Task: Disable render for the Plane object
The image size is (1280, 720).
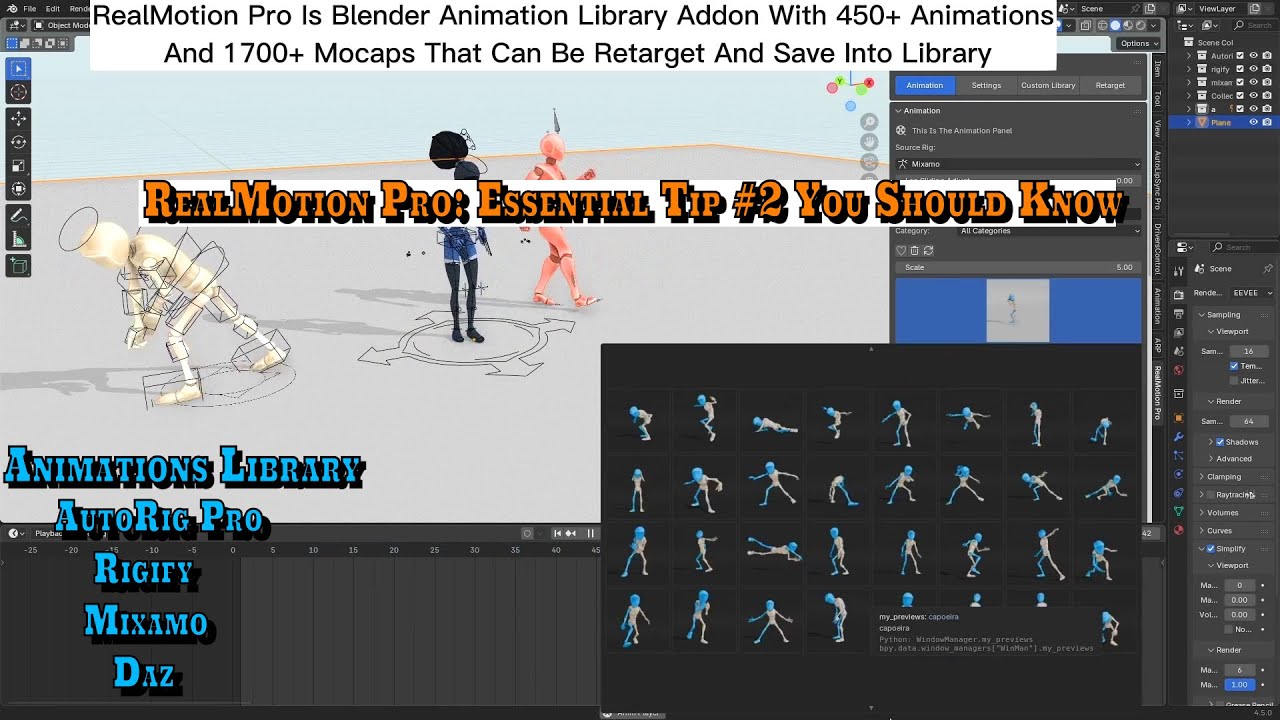Action: [x=1267, y=122]
